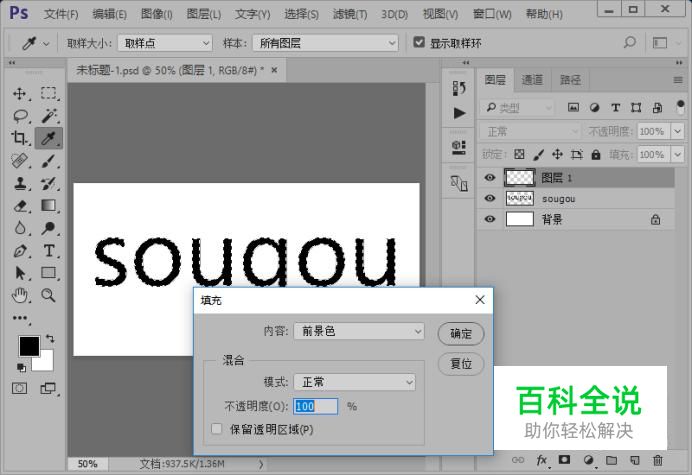
Task: Select the Brush tool
Action: tap(49, 161)
